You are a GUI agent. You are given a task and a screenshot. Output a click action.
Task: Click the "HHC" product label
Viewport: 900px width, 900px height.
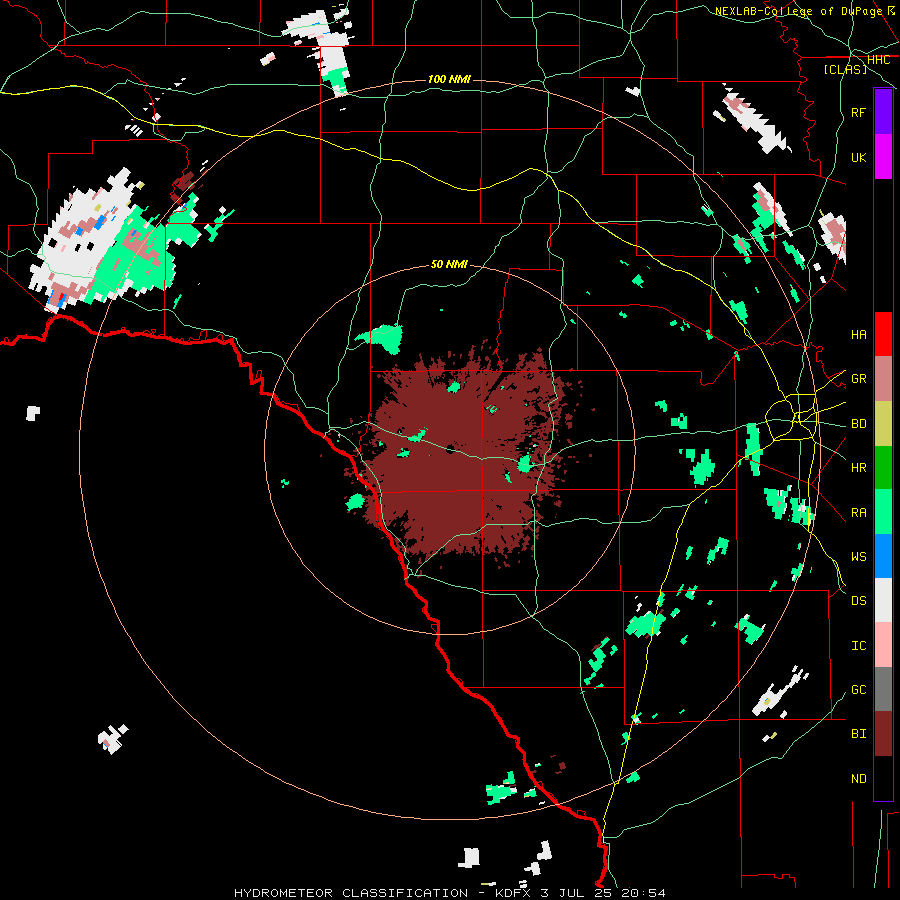click(x=878, y=60)
